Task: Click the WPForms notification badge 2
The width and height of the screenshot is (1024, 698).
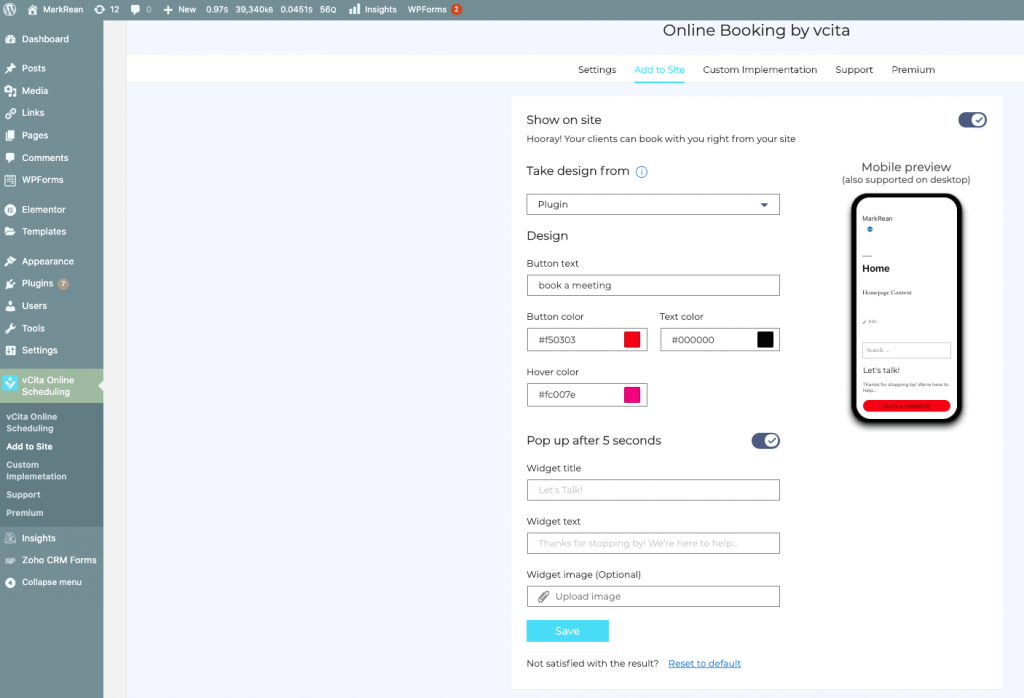Action: pos(456,10)
